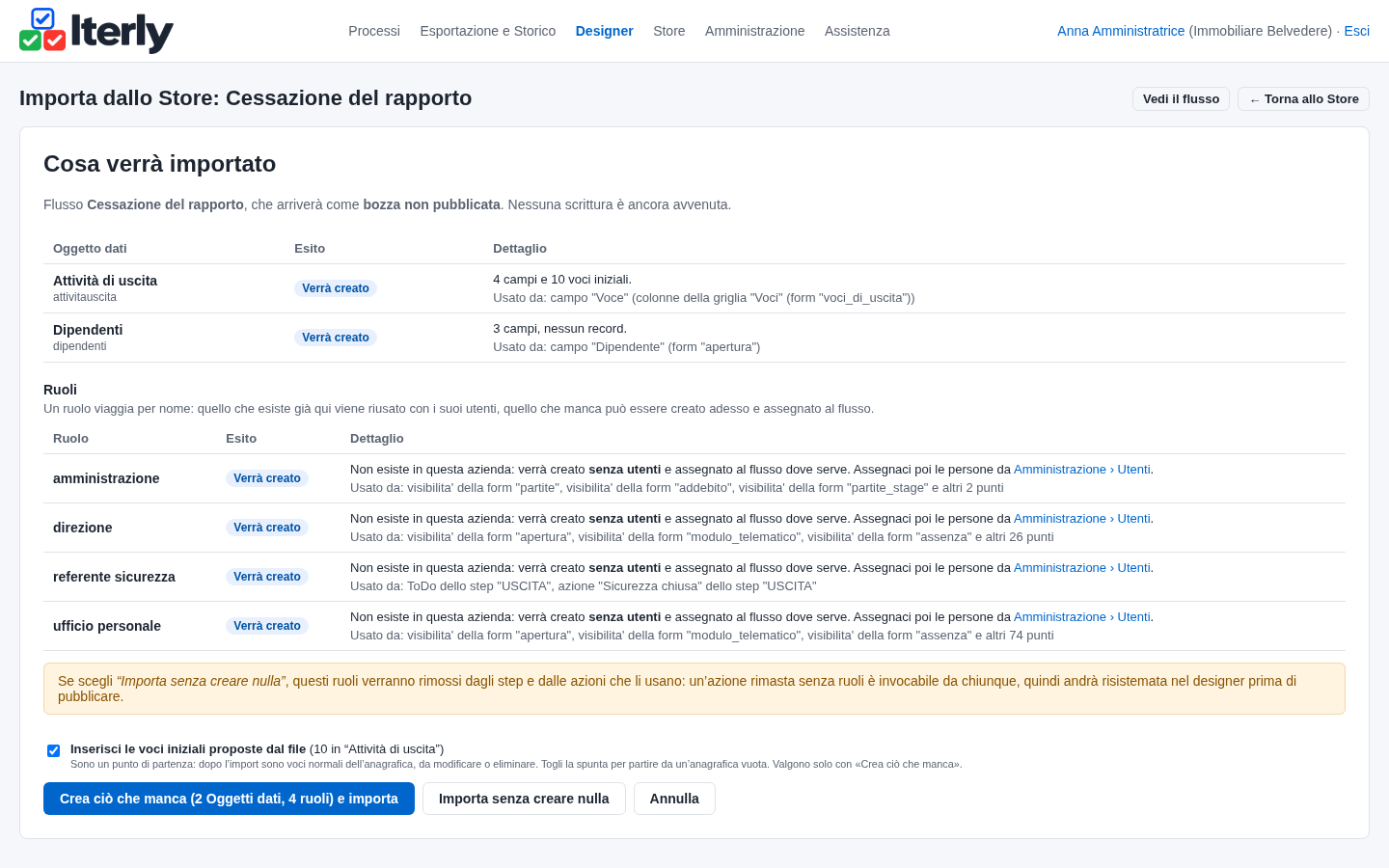This screenshot has height=868, width=1389.
Task: Click Importa senza creare nulla button
Action: pyautogui.click(x=524, y=799)
